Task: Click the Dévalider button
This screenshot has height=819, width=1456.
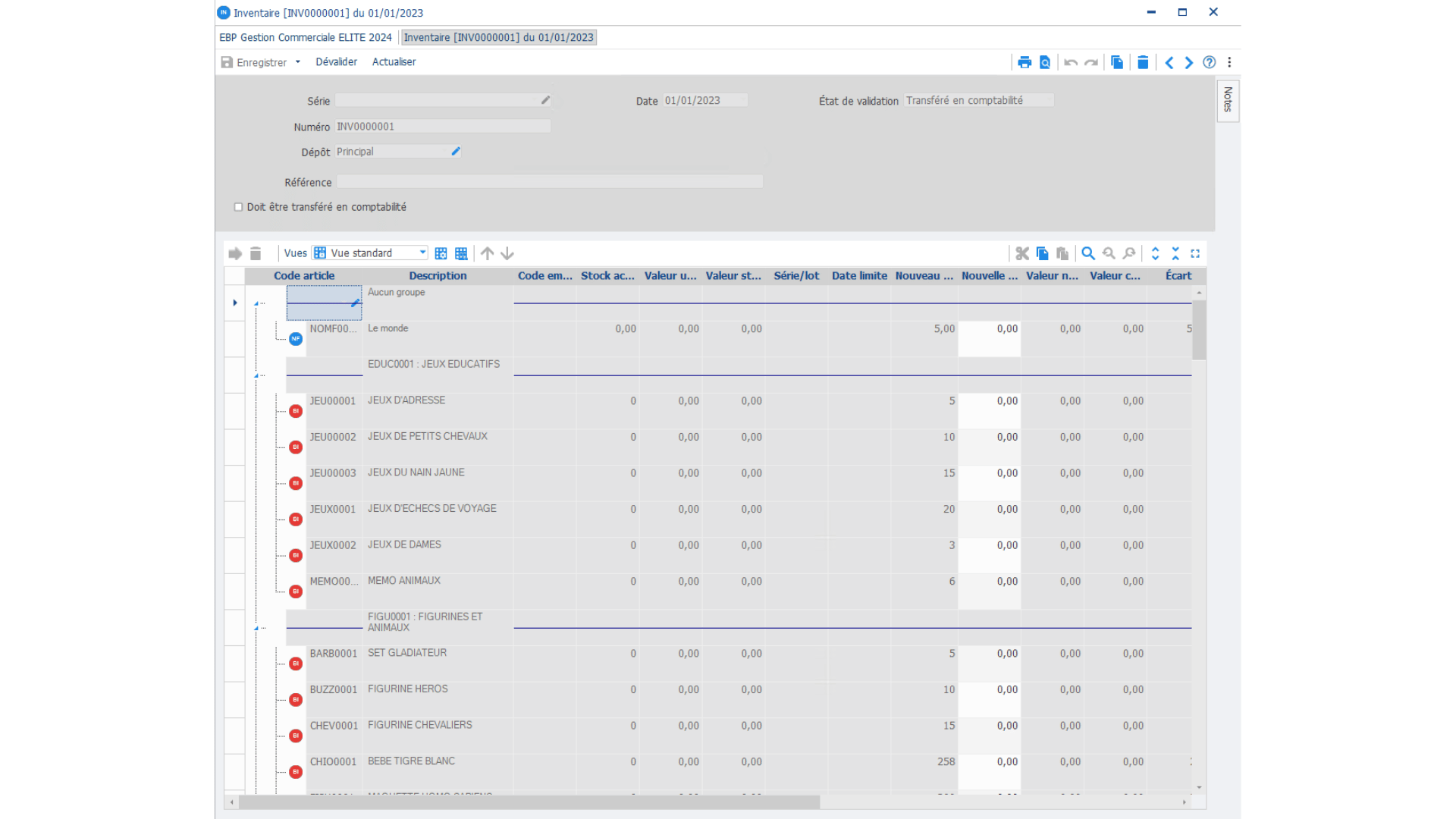Action: click(336, 62)
